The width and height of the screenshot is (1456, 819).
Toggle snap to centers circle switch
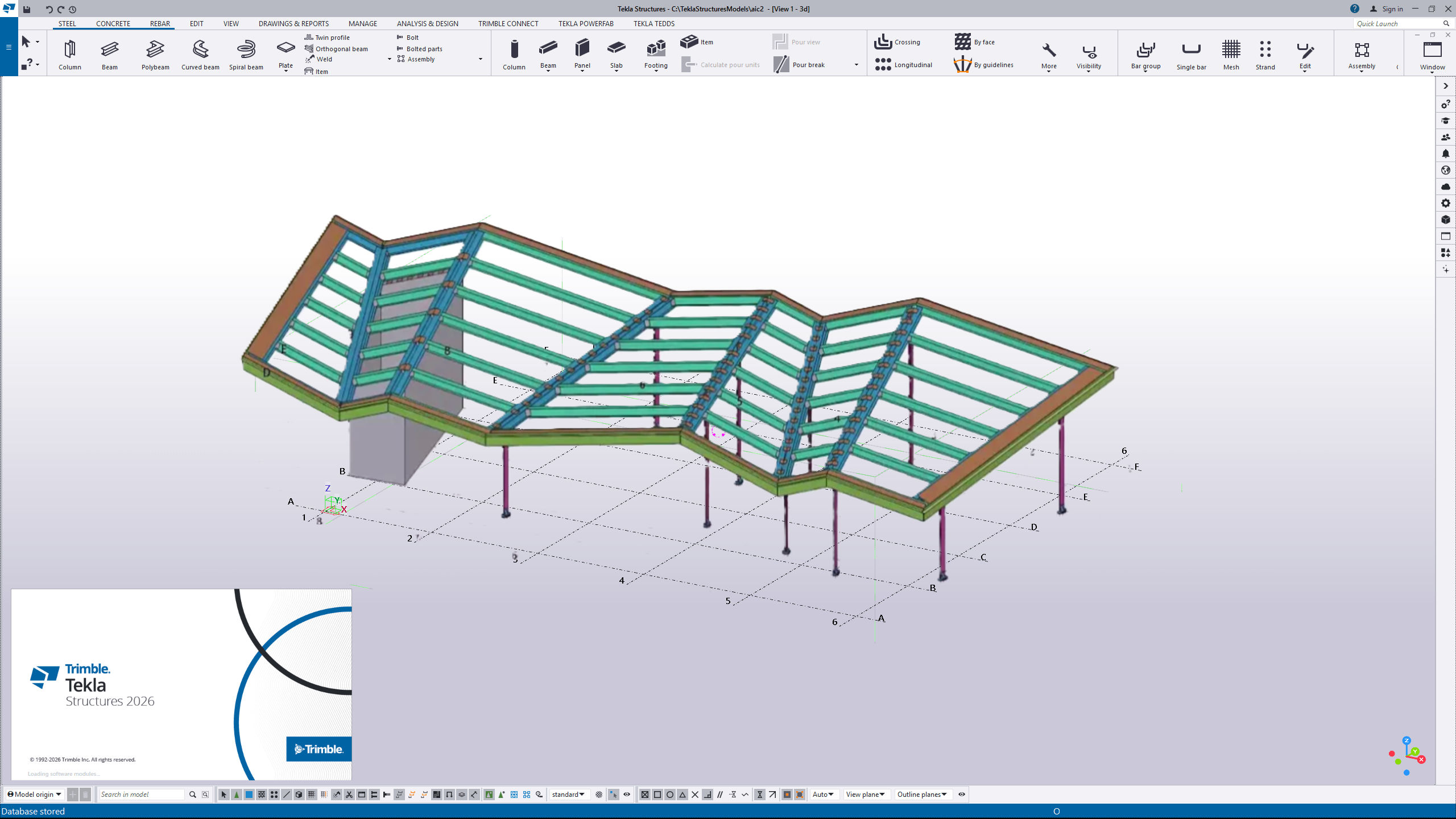pyautogui.click(x=670, y=795)
